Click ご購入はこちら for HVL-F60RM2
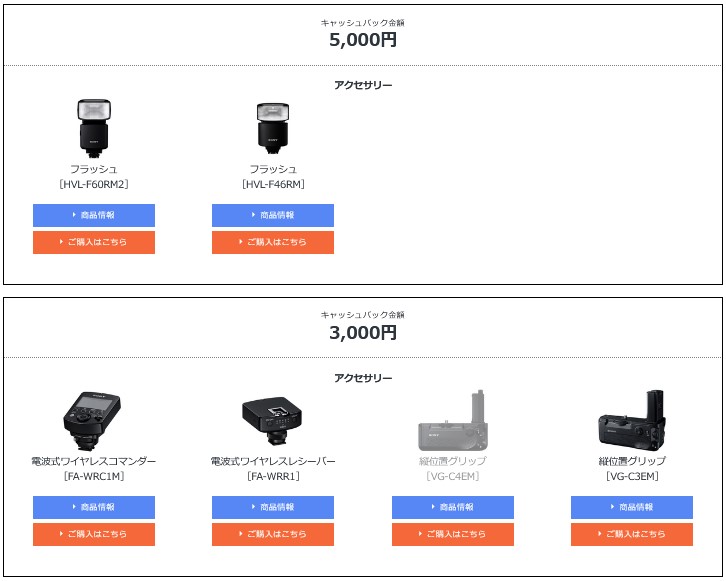The height and width of the screenshot is (581, 726). [x=94, y=242]
